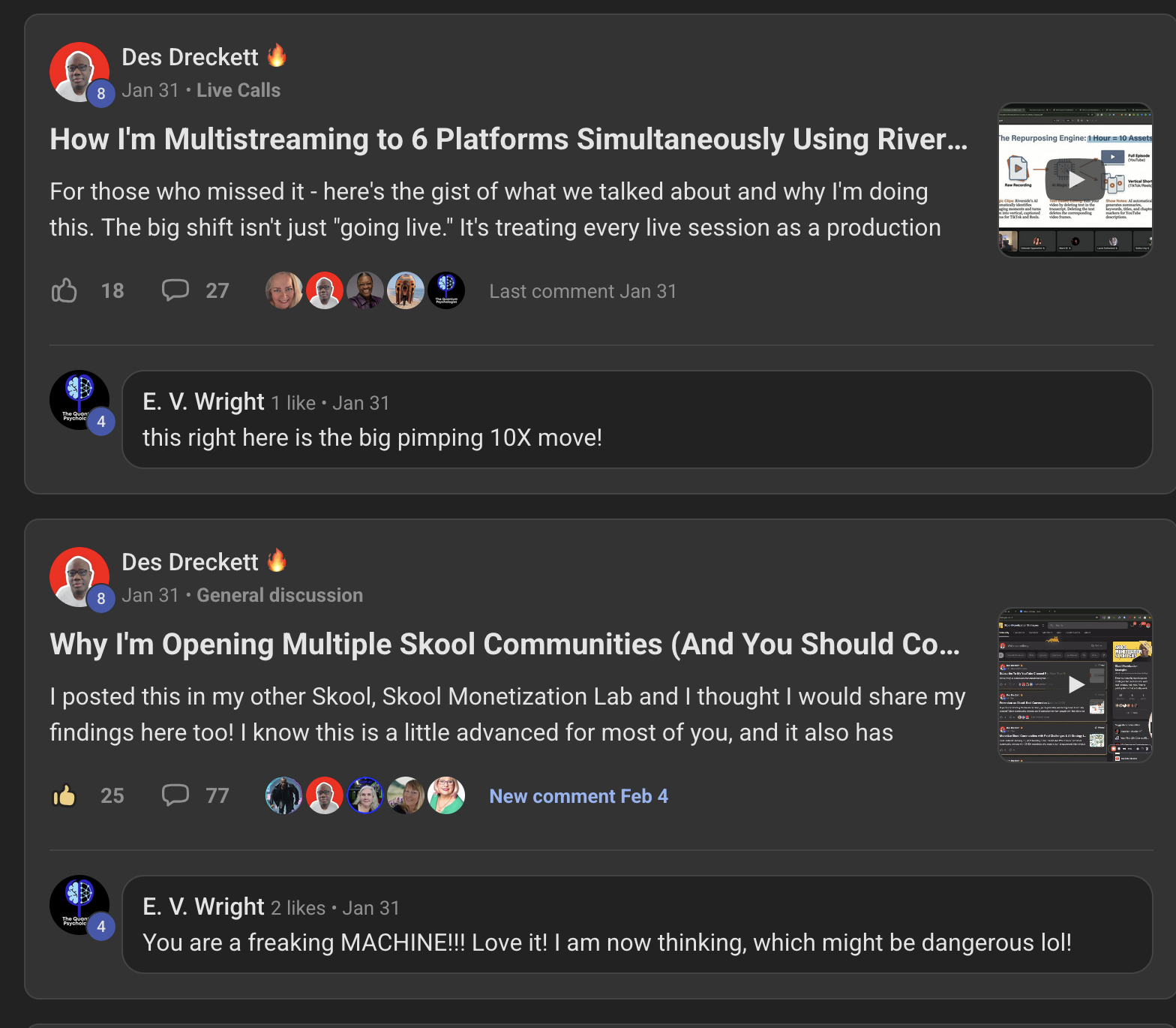Click Des Dreckett's name on second post

190,562
